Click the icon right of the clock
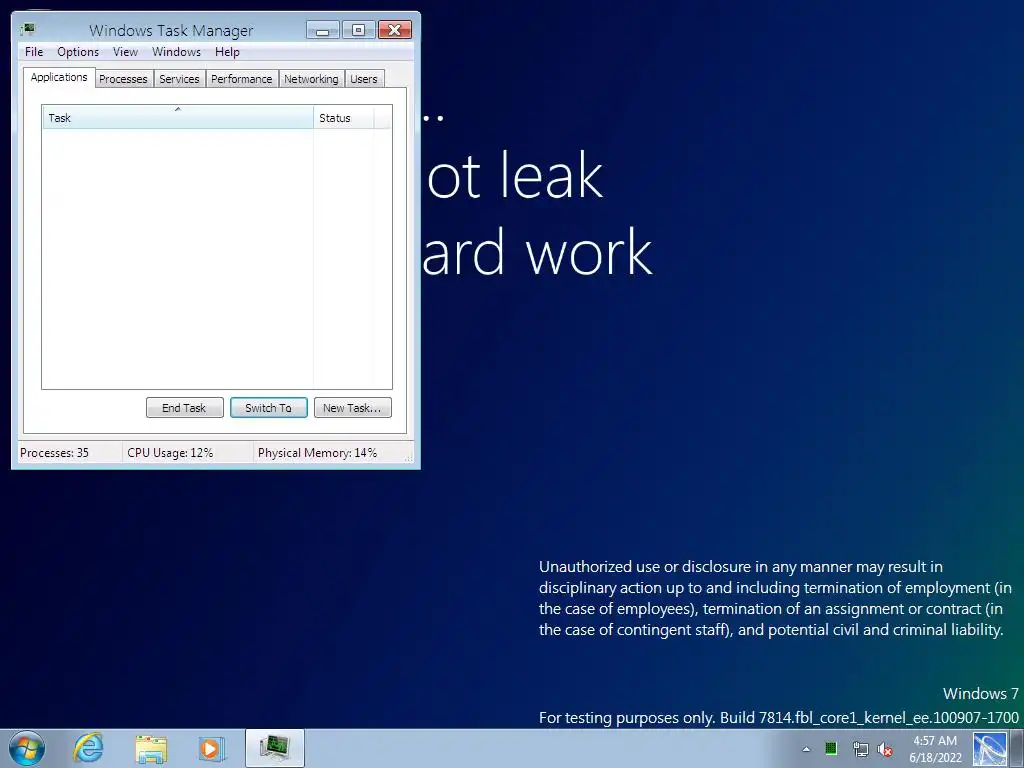The image size is (1024, 768). (990, 749)
